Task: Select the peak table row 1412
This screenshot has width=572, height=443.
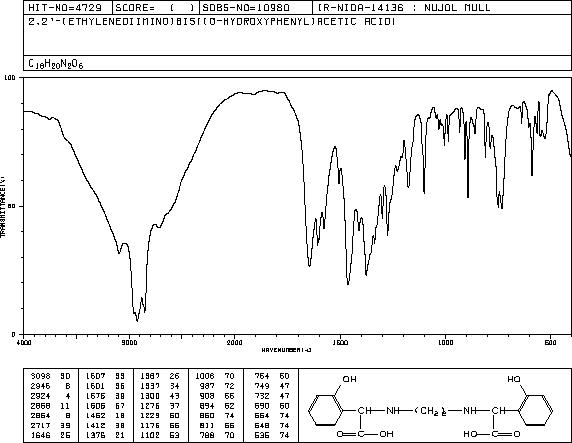Action: (x=105, y=425)
